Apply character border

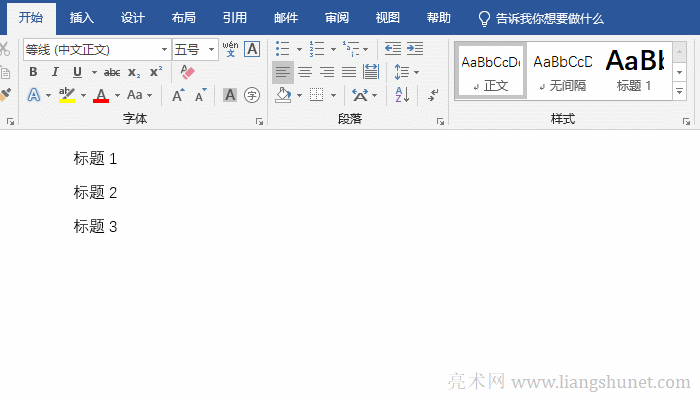point(252,49)
